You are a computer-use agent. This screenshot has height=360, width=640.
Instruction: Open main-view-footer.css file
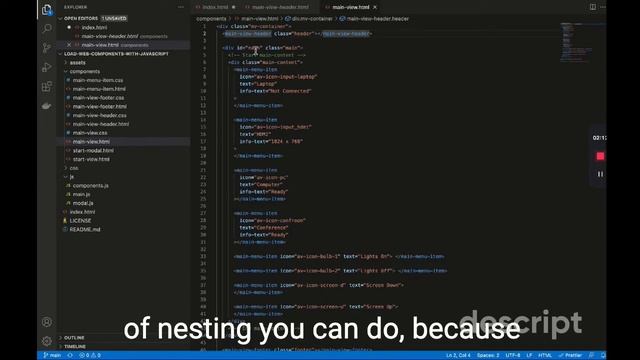[x=98, y=98]
